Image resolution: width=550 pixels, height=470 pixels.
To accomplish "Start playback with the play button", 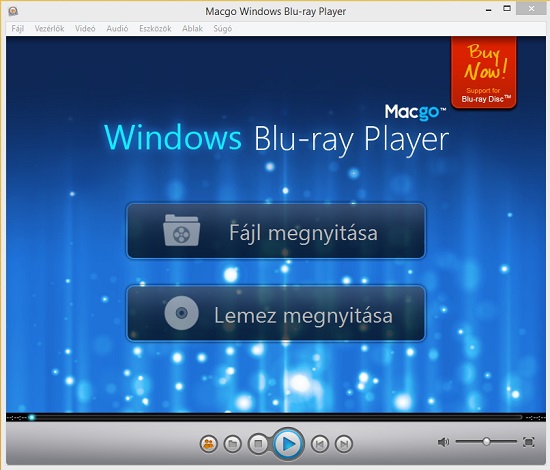I will click(288, 444).
